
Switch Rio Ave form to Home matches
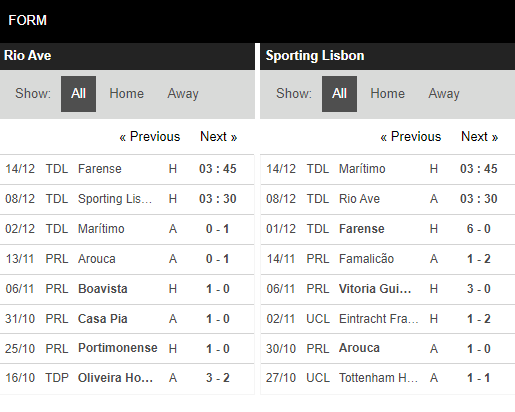pyautogui.click(x=126, y=94)
